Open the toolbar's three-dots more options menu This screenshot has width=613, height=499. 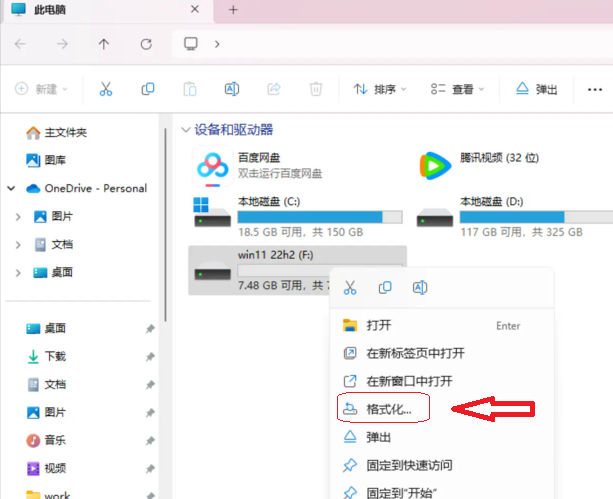point(595,90)
